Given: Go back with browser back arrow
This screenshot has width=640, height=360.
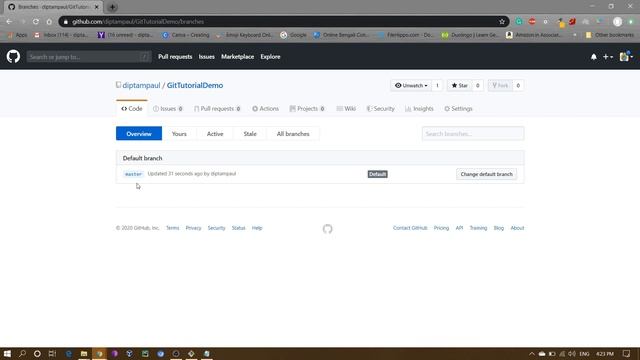Looking at the screenshot, I should 9,22.
